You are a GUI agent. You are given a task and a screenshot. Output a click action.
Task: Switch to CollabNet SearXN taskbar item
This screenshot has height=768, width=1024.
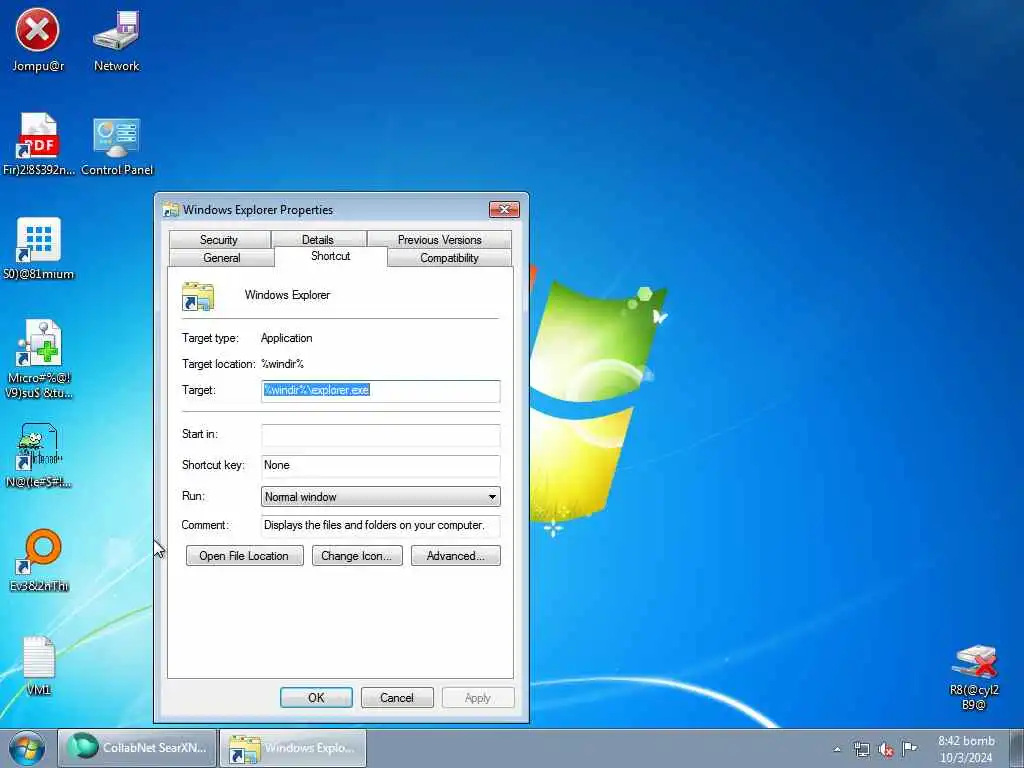coord(137,748)
